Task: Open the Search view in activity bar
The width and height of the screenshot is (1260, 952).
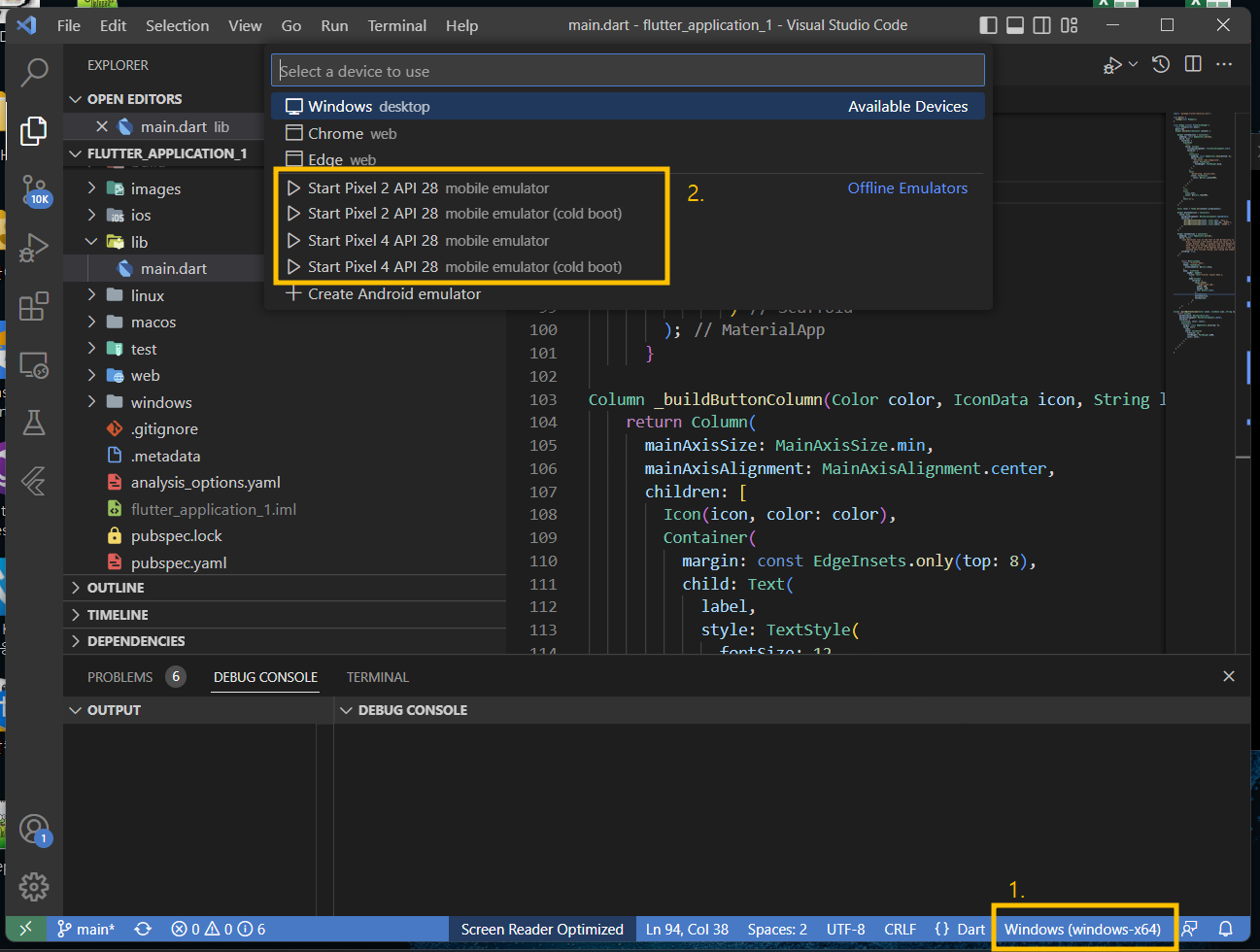Action: pos(34,71)
